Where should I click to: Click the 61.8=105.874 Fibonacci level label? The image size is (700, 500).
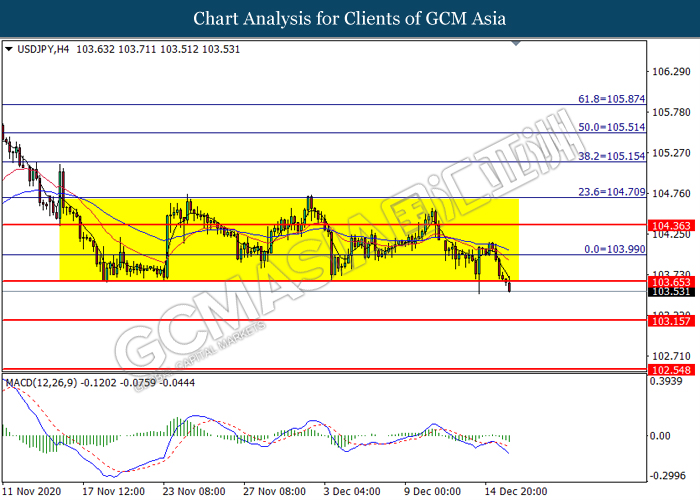point(612,99)
